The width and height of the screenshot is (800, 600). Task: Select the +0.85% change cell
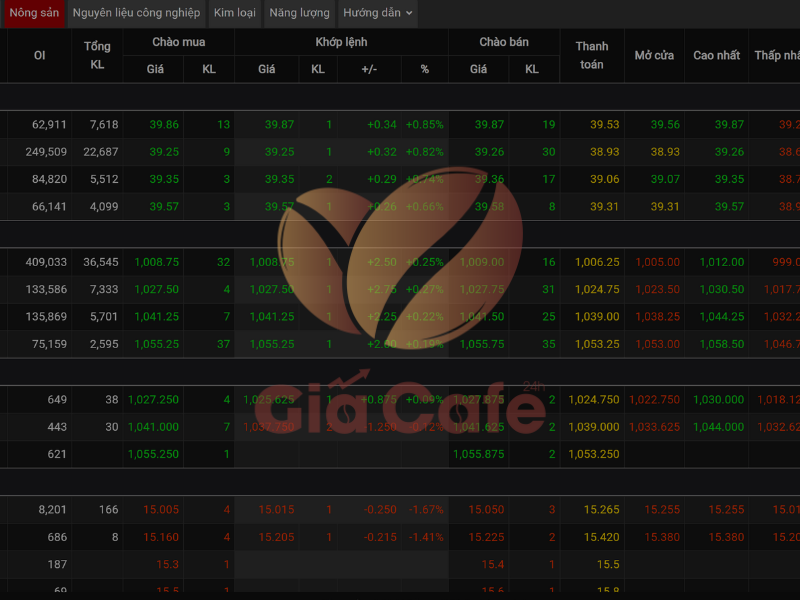[424, 125]
